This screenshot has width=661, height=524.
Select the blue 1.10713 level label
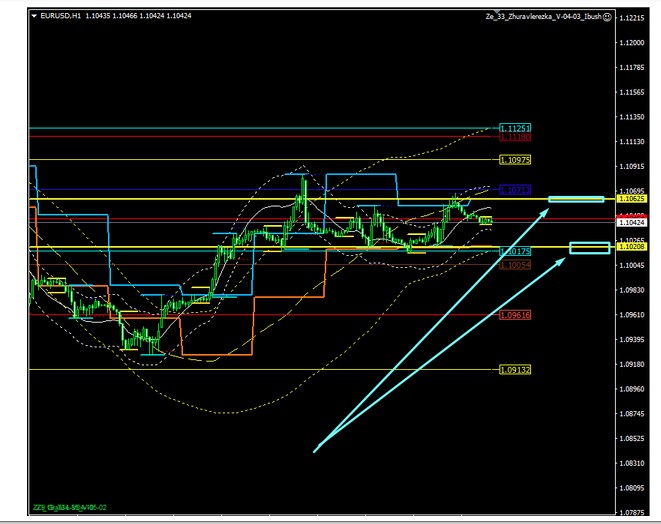point(514,189)
